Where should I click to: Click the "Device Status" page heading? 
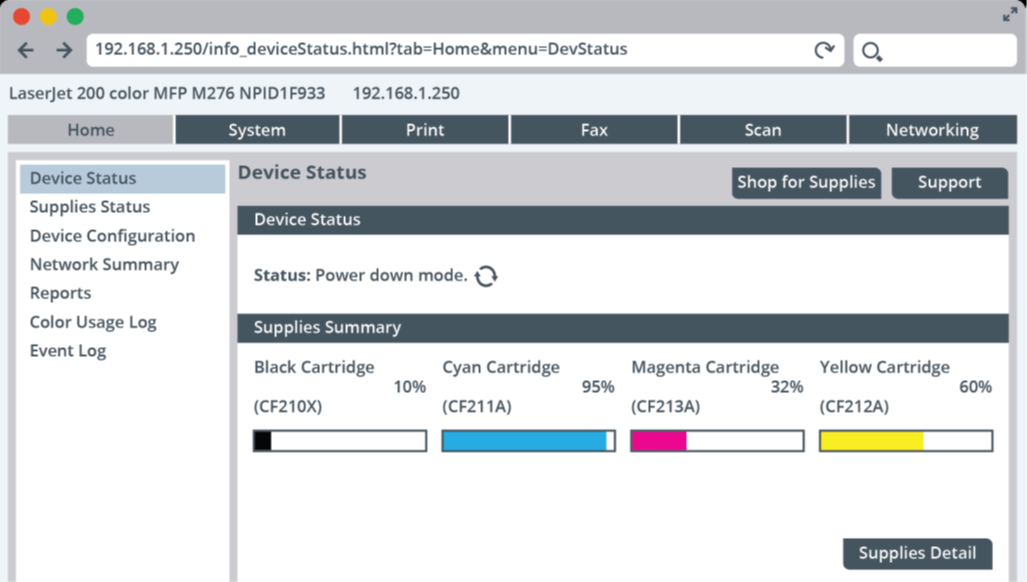point(302,173)
